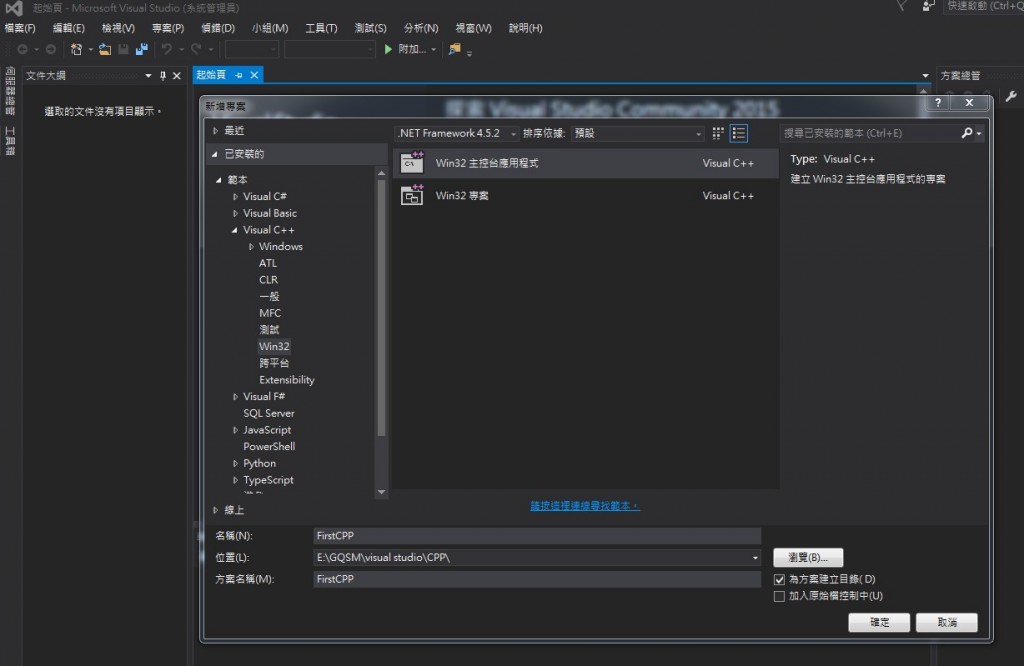Image resolution: width=1024 pixels, height=666 pixels.
Task: Select the Win32 專案 template row
Action: [x=586, y=195]
